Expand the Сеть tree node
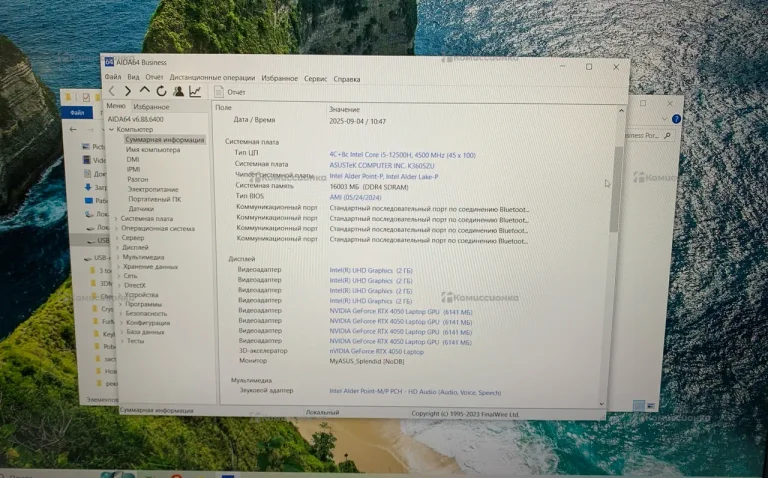The image size is (768, 478). point(119,276)
